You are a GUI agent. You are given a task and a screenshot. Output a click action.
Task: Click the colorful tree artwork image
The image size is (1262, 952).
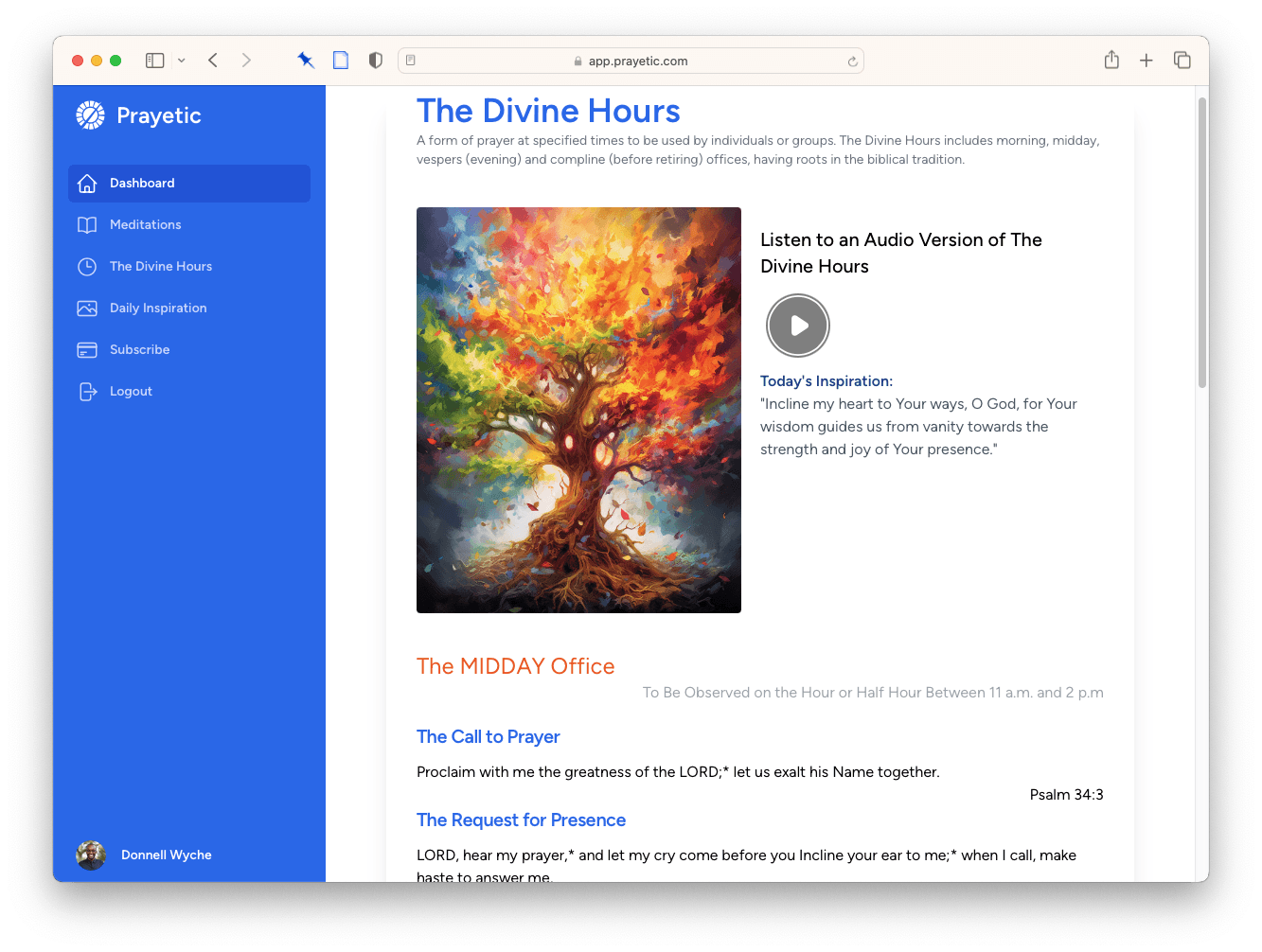click(x=578, y=410)
